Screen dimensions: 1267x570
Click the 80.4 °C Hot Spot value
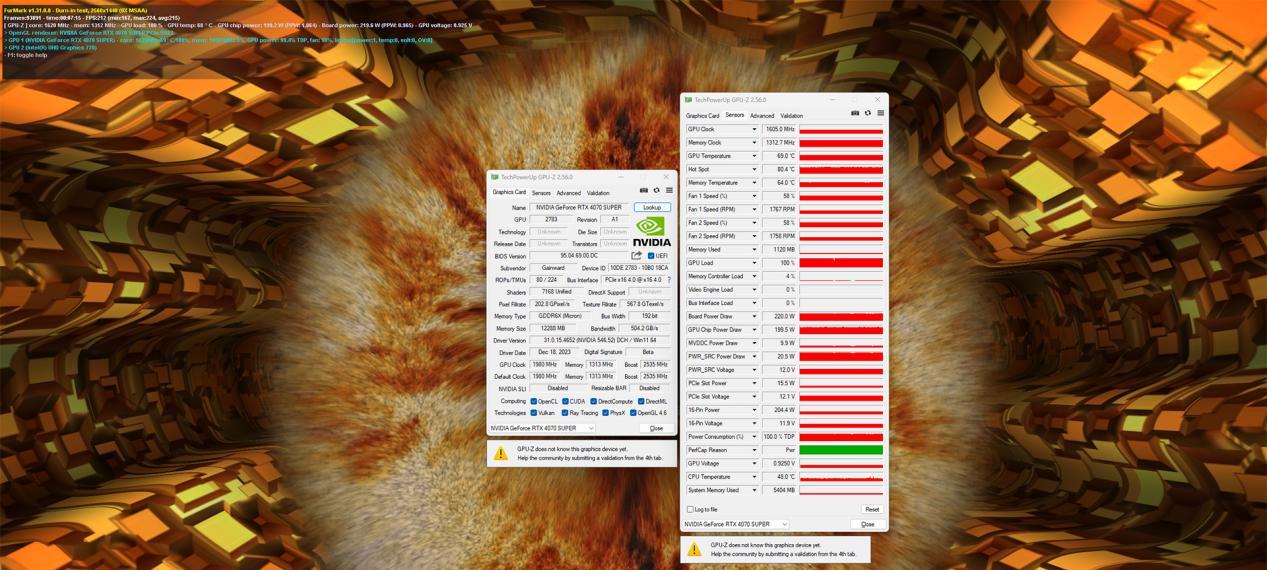(x=779, y=169)
